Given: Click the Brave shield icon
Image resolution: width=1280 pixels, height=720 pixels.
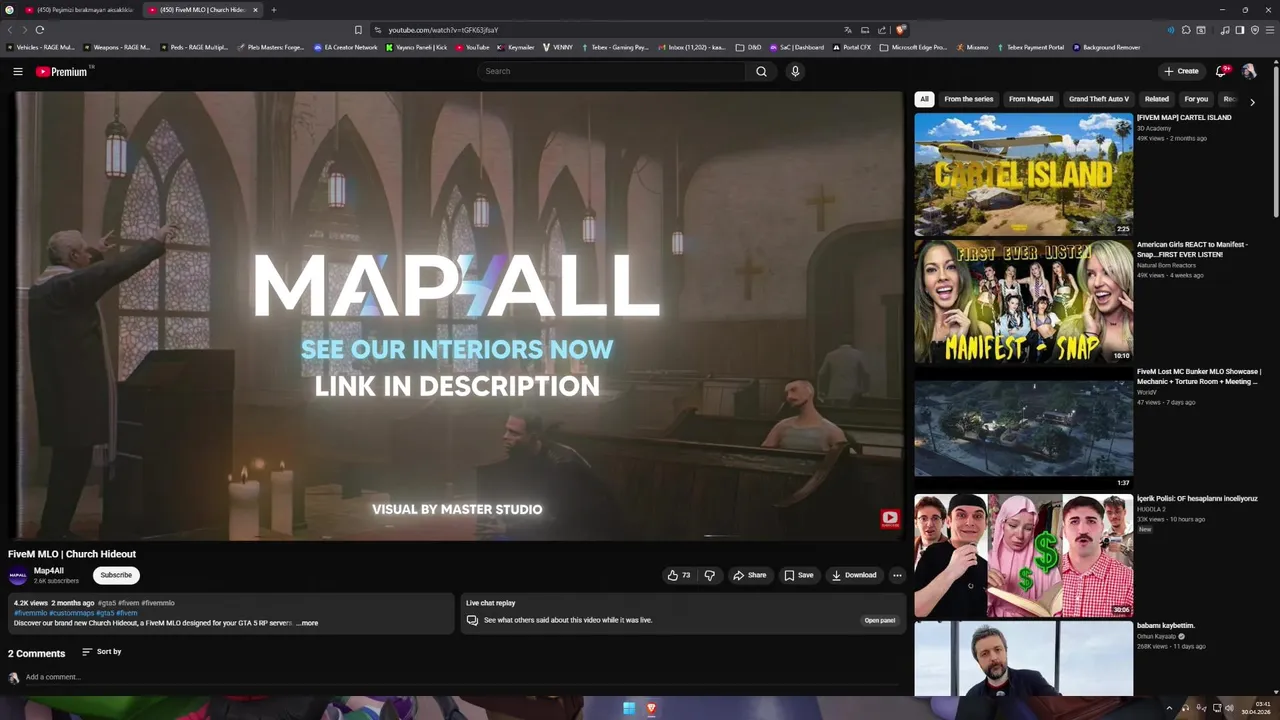Looking at the screenshot, I should 901,30.
